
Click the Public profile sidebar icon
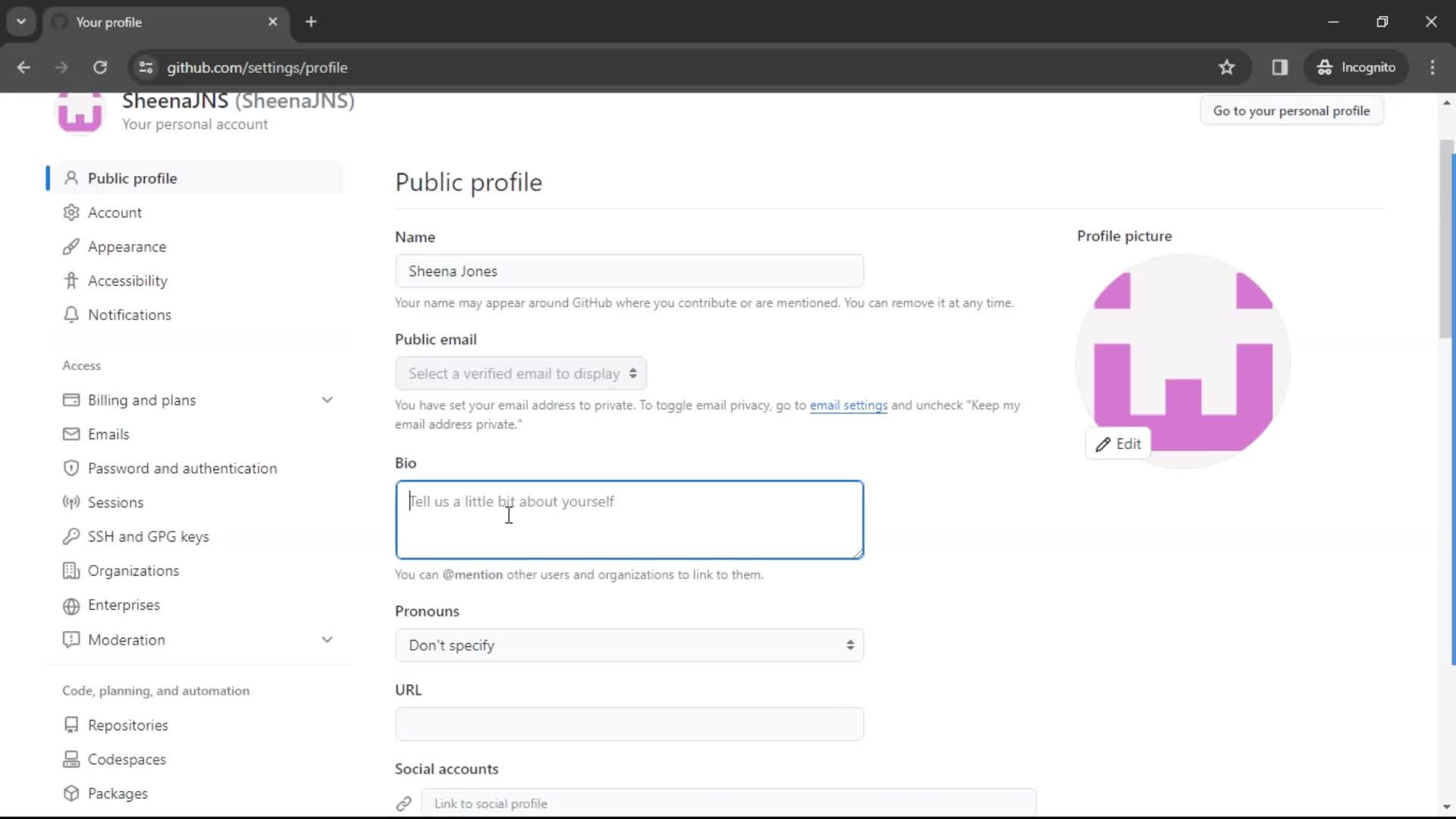(70, 178)
